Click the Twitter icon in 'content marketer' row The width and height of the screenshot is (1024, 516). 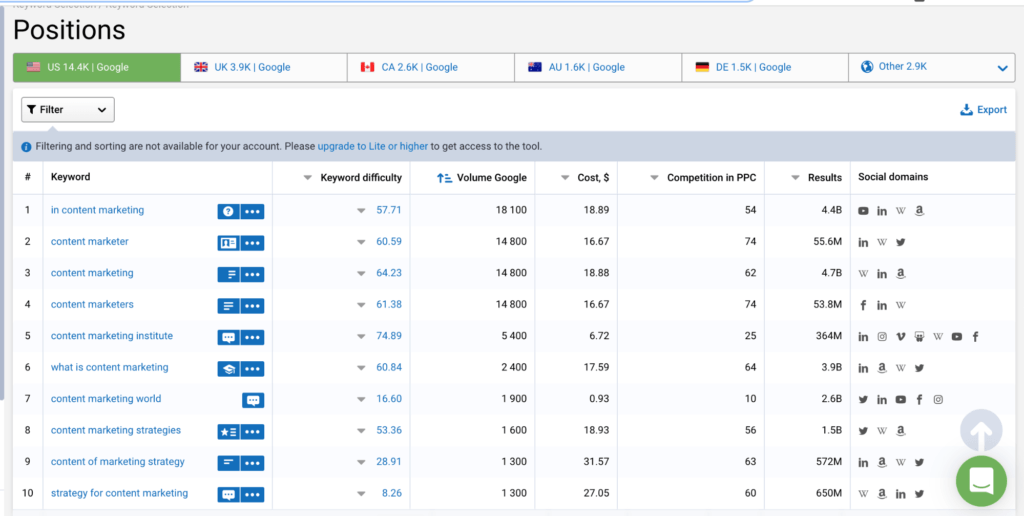point(901,243)
